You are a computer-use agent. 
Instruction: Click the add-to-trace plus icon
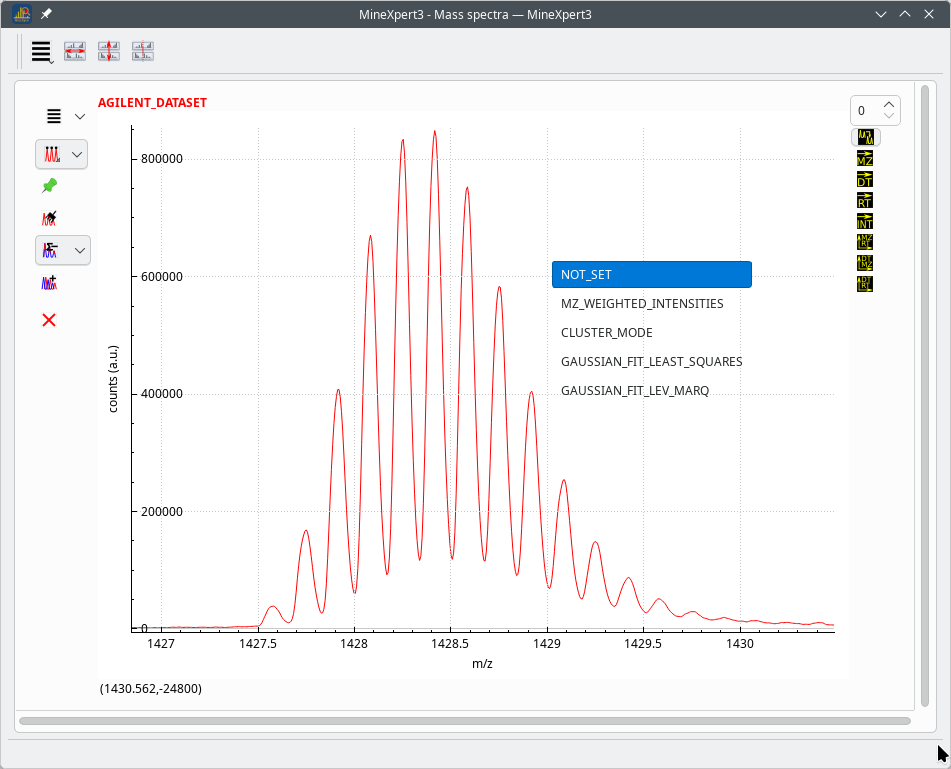[49, 283]
